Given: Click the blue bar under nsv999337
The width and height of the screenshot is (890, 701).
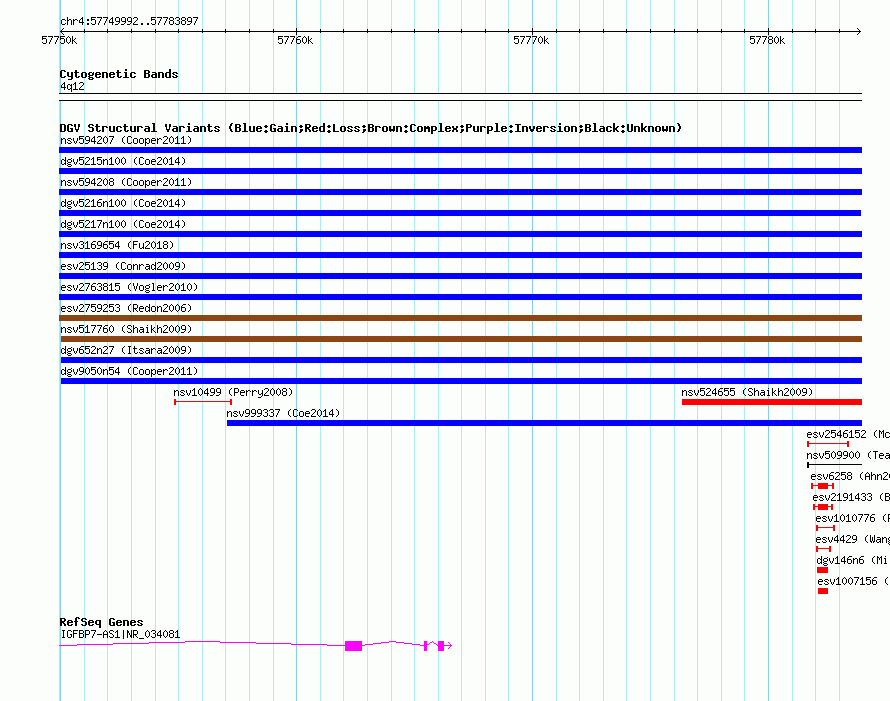Looking at the screenshot, I should click(544, 423).
